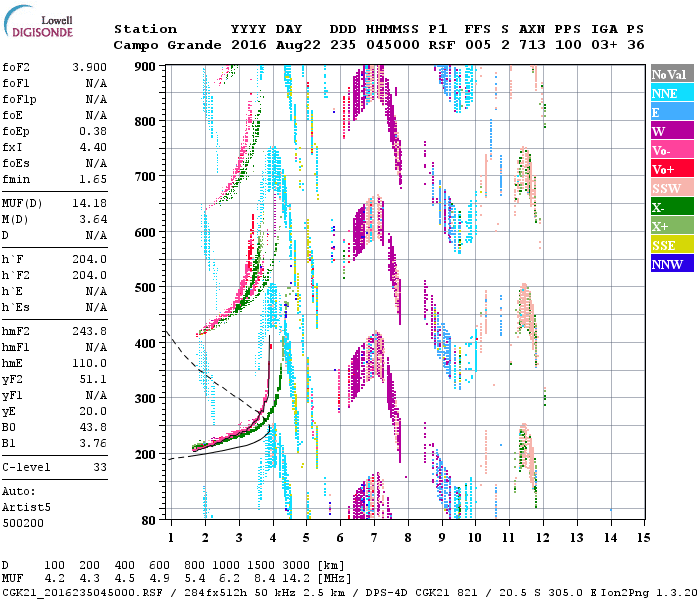Click the MUF 14.2 value for 3000 km
The image size is (700, 600).
click(x=296, y=579)
